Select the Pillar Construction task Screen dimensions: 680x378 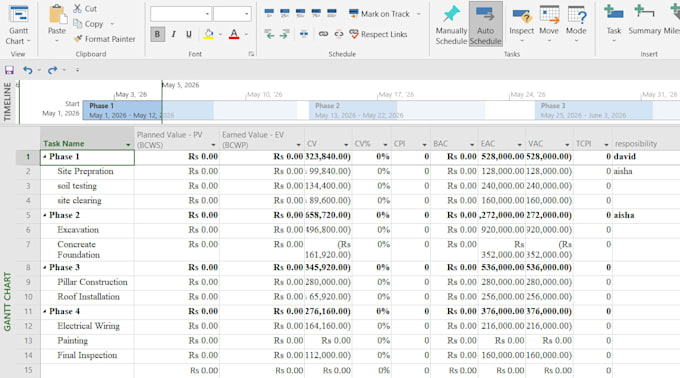[92, 282]
